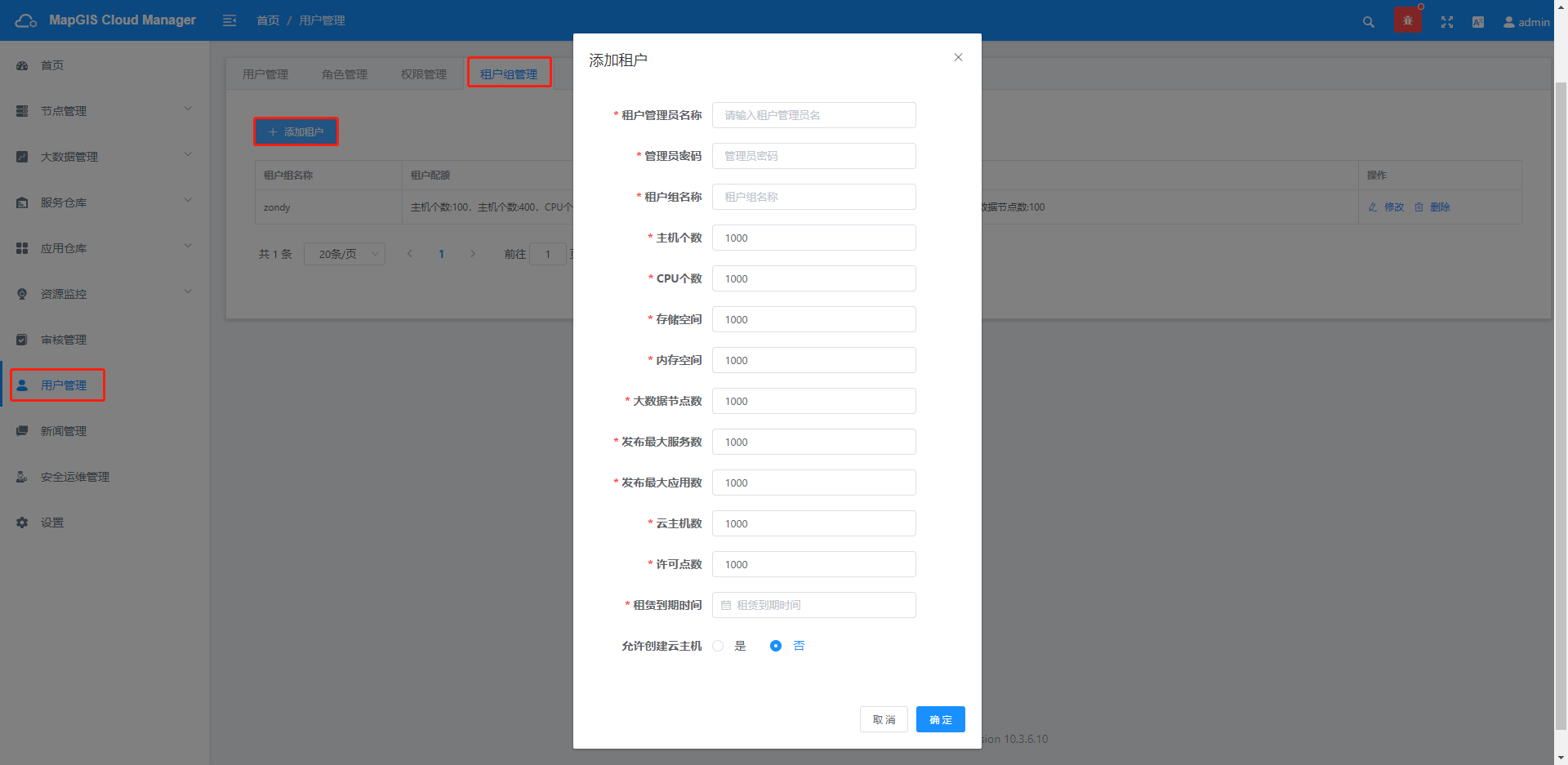Switch to the 角色管理 tab
Screen dimensions: 1568x765
click(345, 74)
